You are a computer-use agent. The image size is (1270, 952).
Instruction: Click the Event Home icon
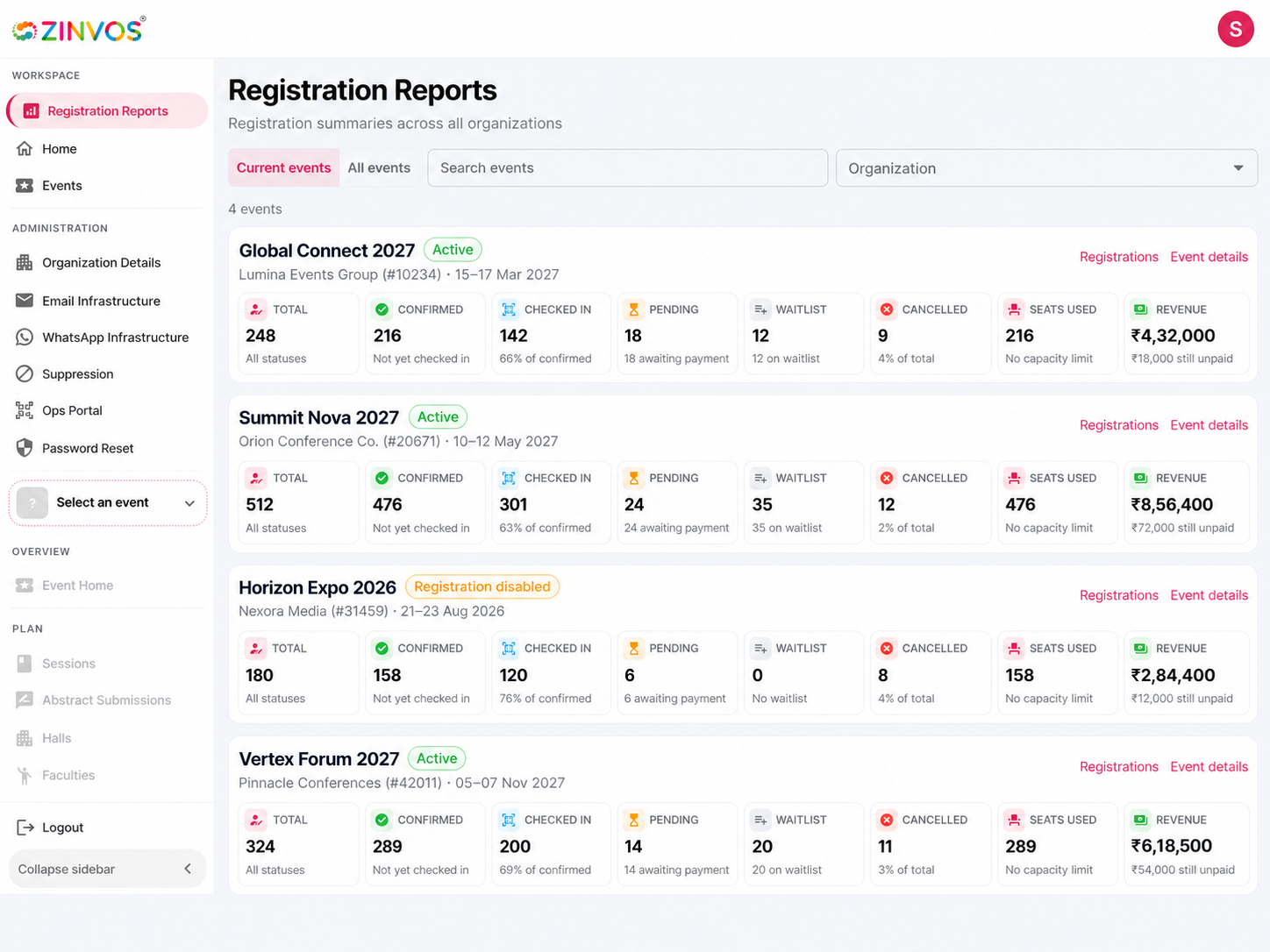click(x=25, y=586)
